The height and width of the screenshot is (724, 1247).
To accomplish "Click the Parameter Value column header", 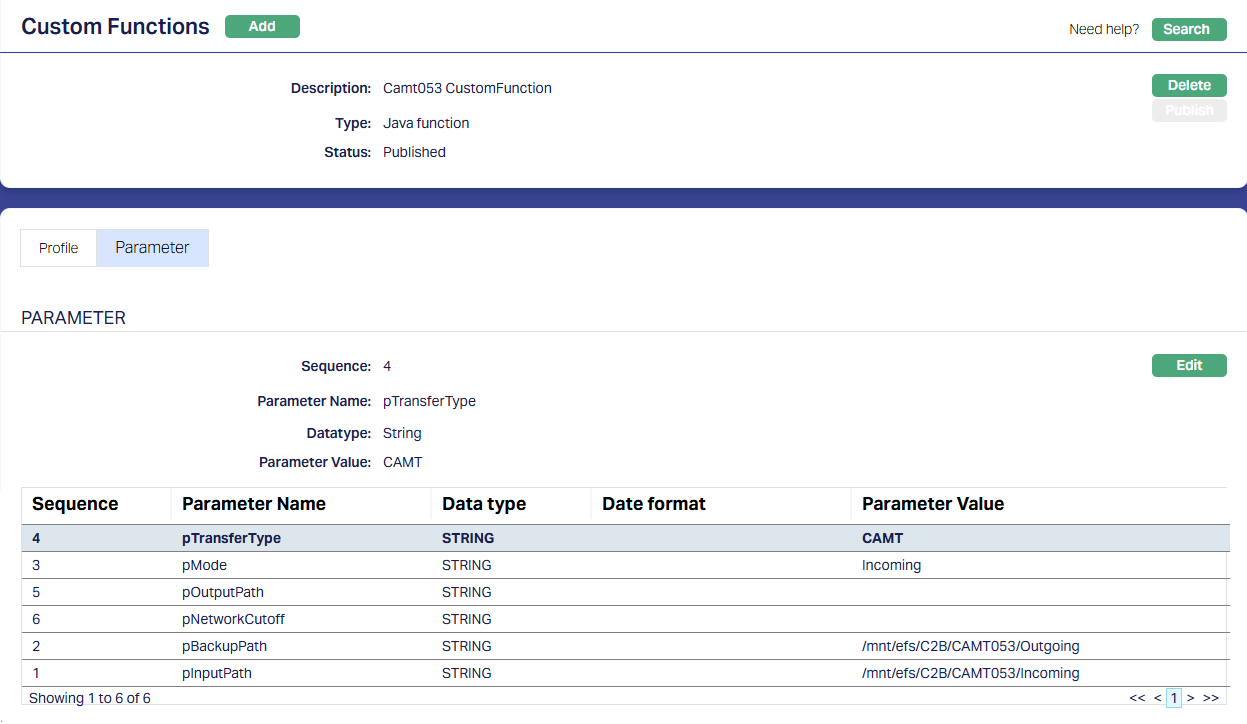I will pyautogui.click(x=932, y=504).
